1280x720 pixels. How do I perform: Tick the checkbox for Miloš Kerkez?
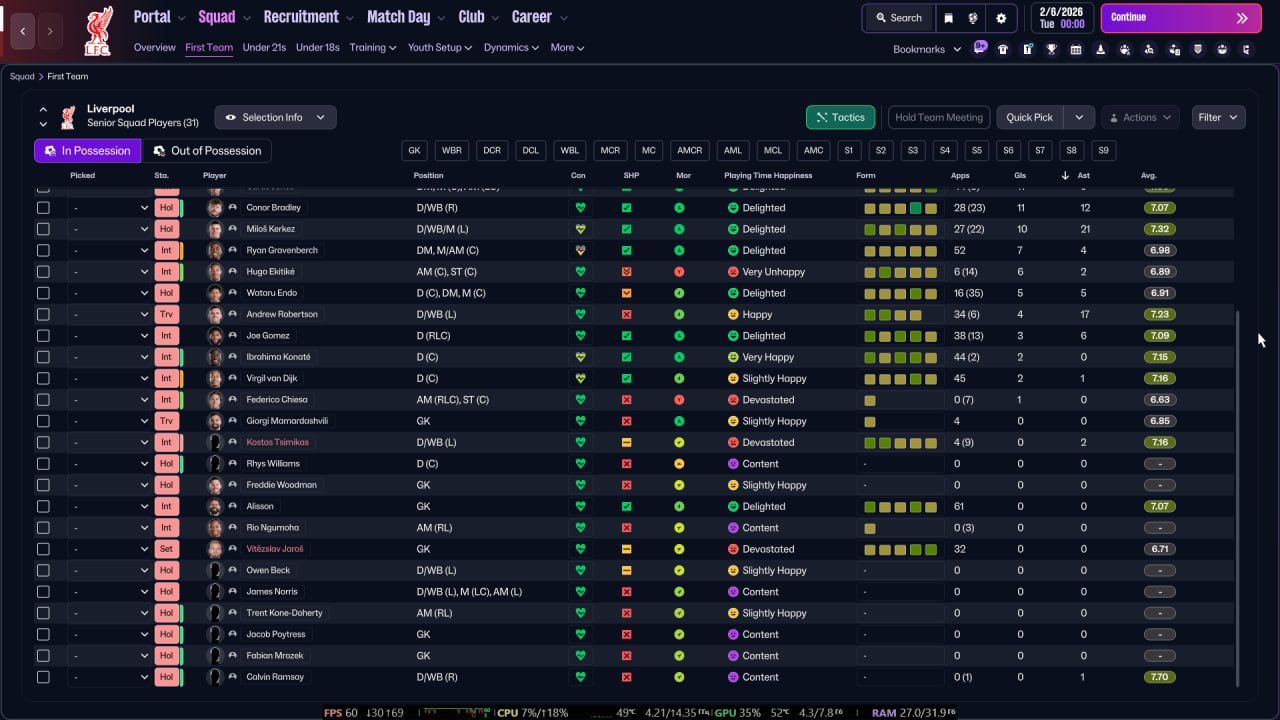(43, 229)
